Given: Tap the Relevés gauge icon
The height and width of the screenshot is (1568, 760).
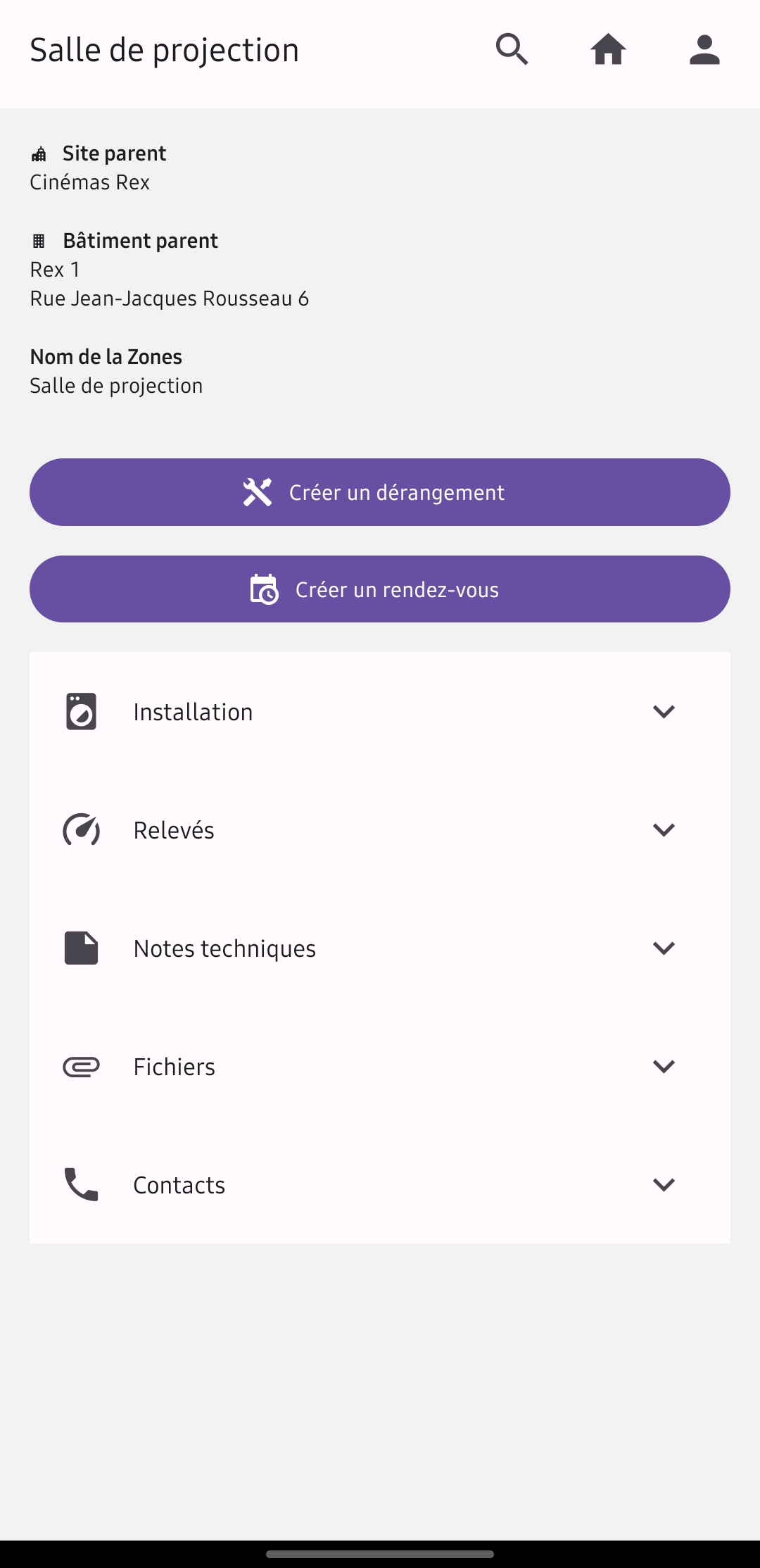Looking at the screenshot, I should click(81, 829).
